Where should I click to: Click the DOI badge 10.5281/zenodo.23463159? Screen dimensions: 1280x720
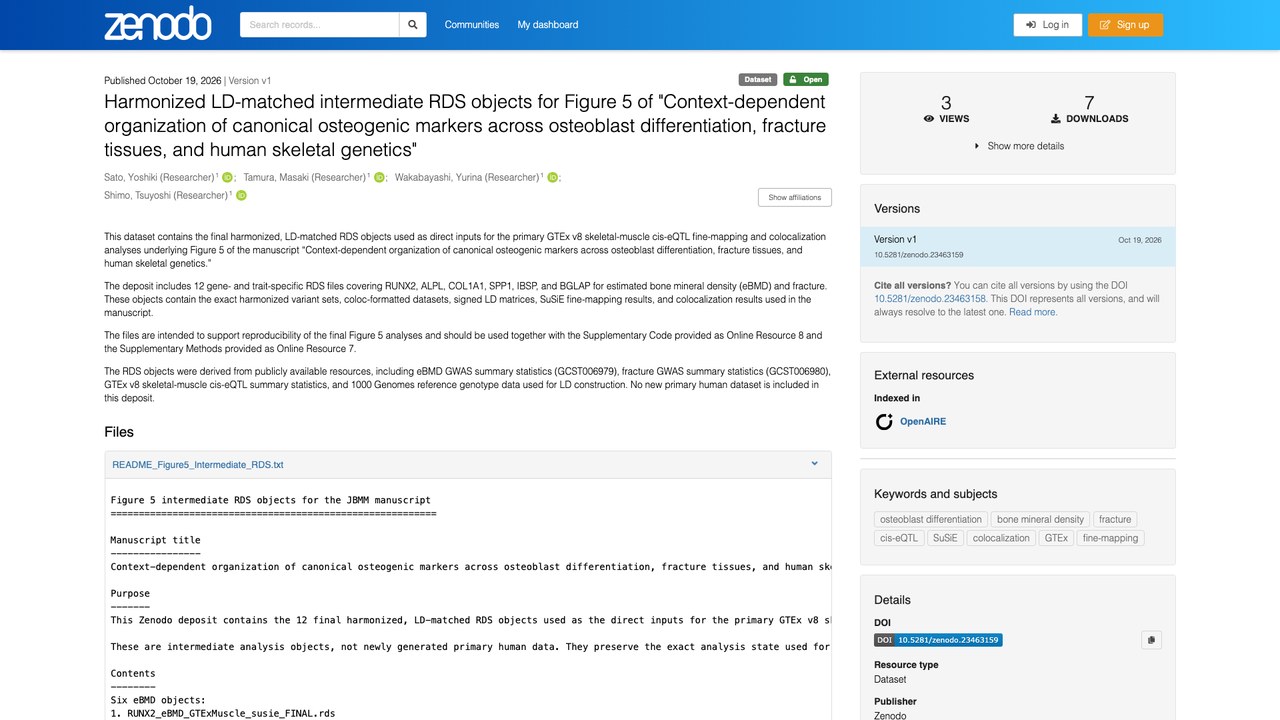(938, 640)
